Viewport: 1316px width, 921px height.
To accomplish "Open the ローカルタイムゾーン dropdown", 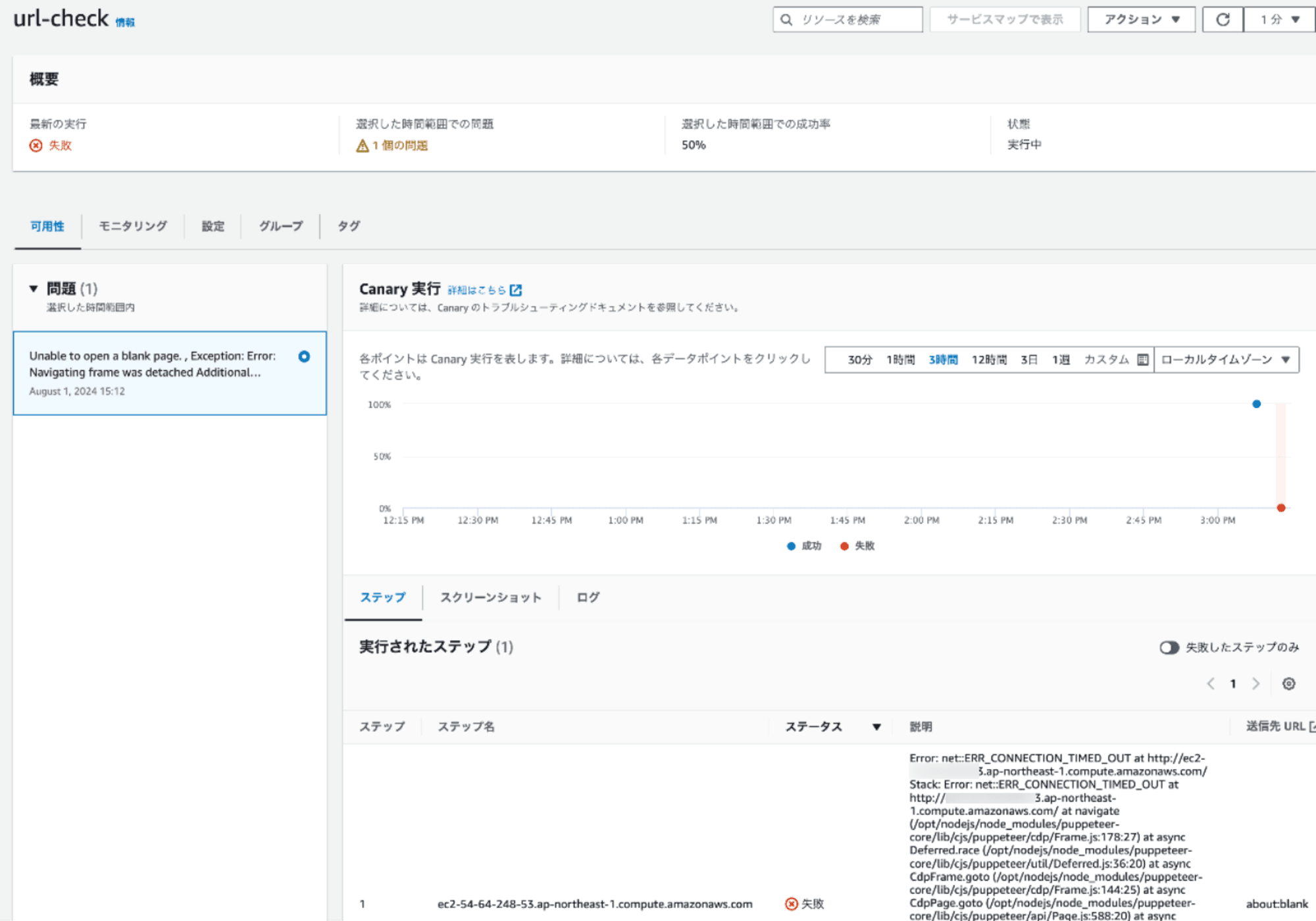I will click(1227, 360).
